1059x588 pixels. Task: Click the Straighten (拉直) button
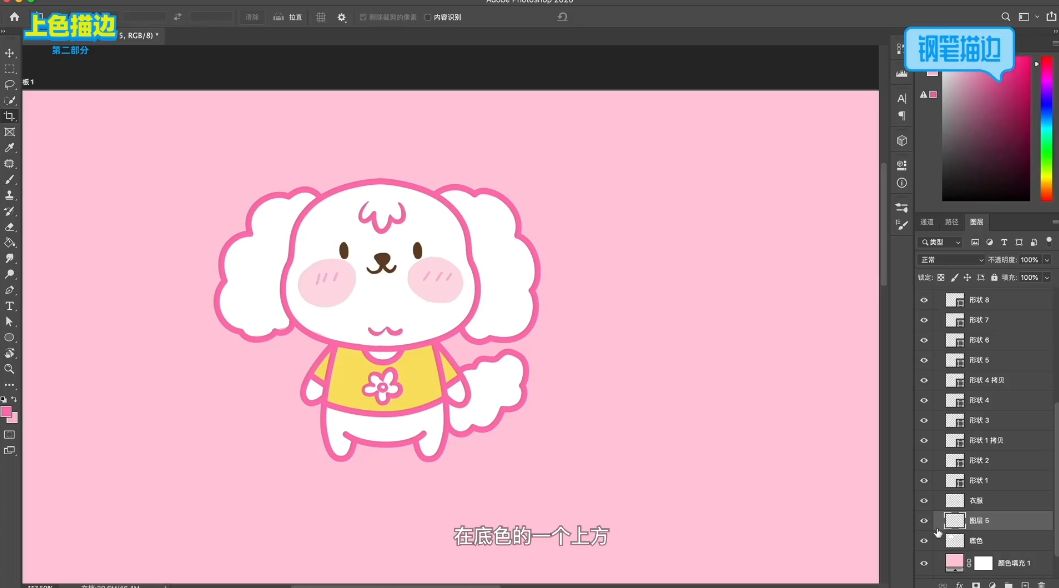(x=288, y=17)
